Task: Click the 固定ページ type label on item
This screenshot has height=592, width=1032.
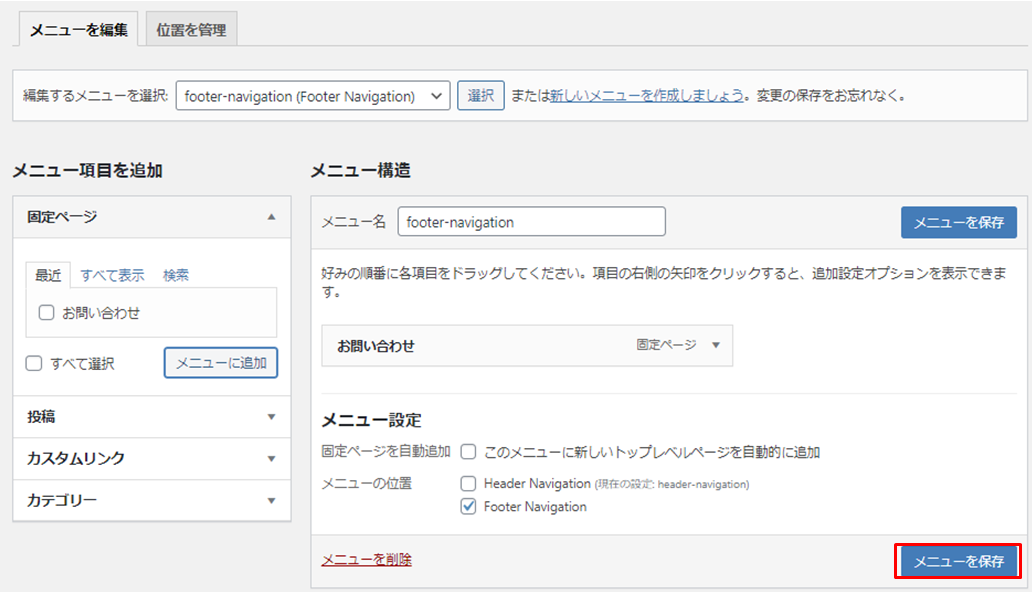Action: 666,345
